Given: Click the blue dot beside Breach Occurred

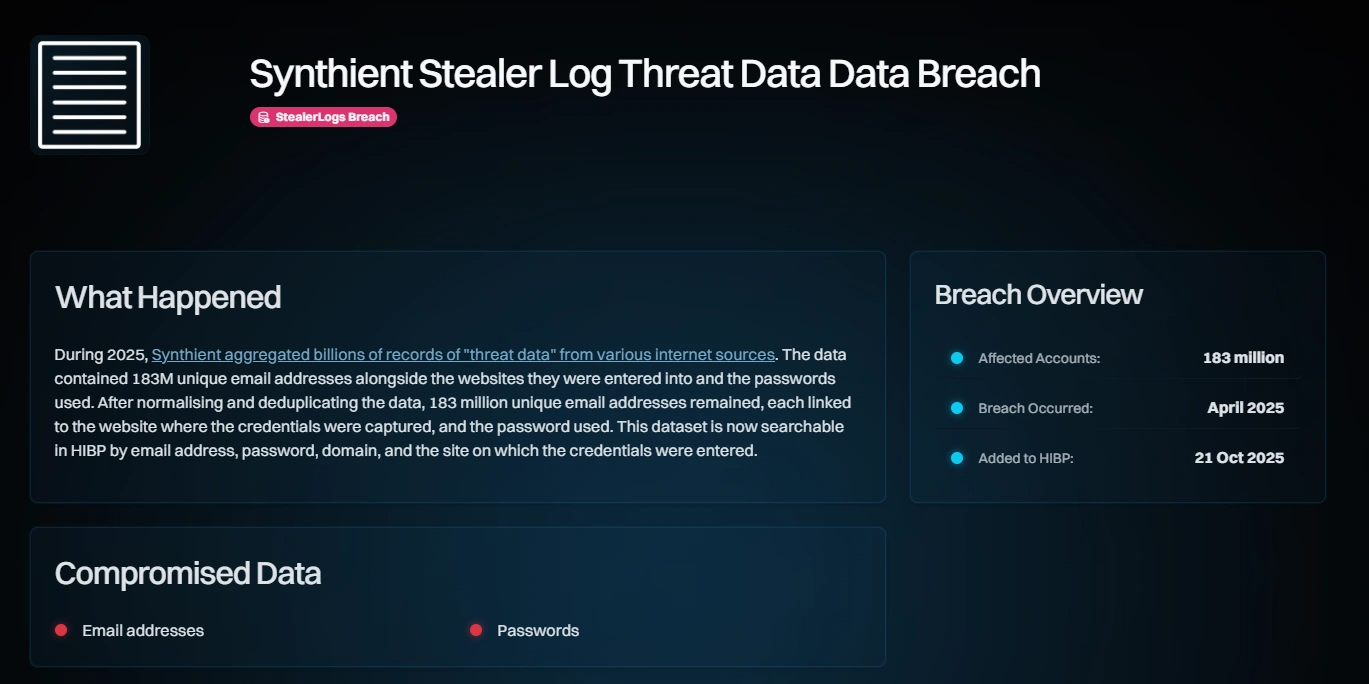Looking at the screenshot, I should point(957,408).
